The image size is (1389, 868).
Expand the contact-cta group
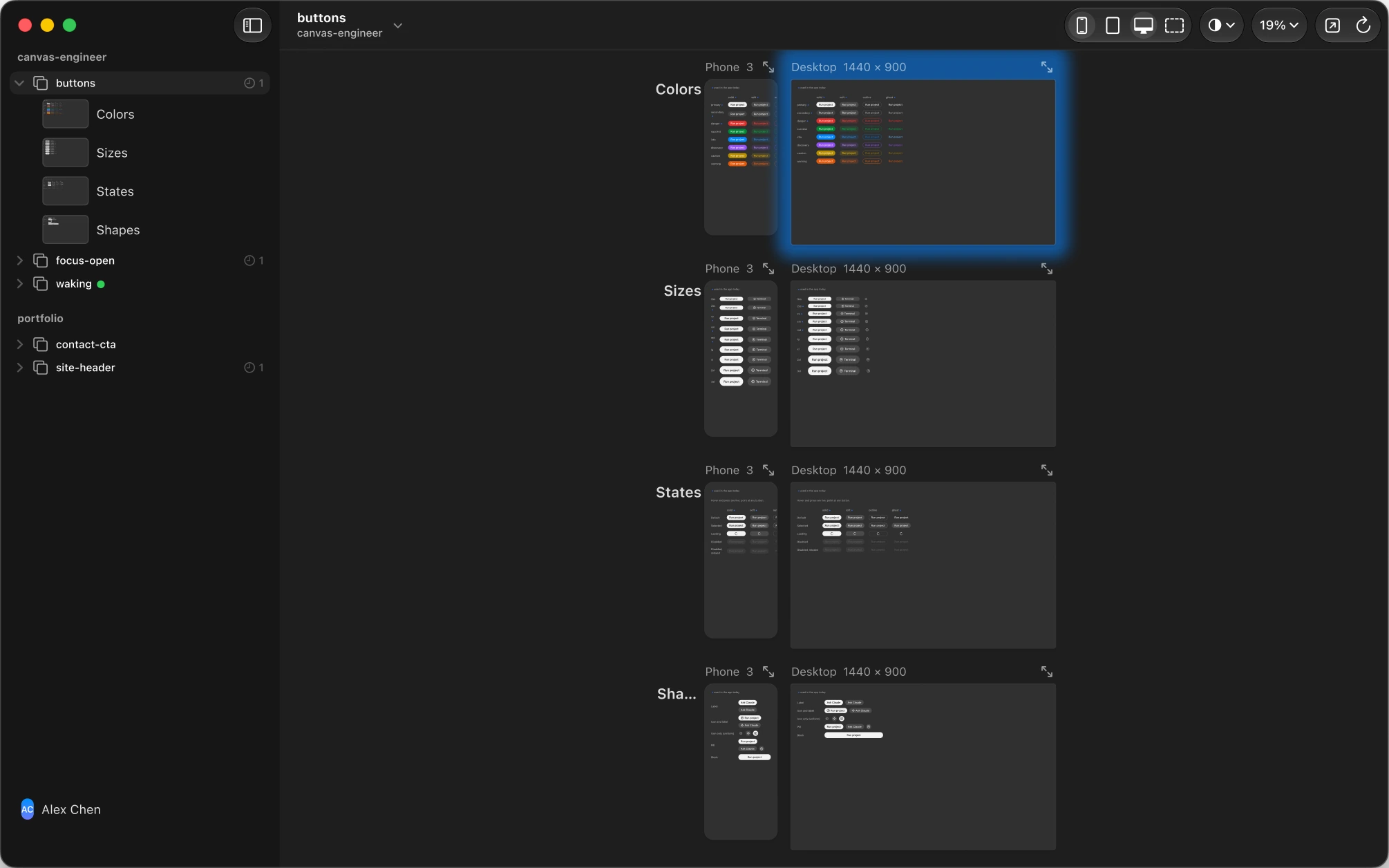19,344
